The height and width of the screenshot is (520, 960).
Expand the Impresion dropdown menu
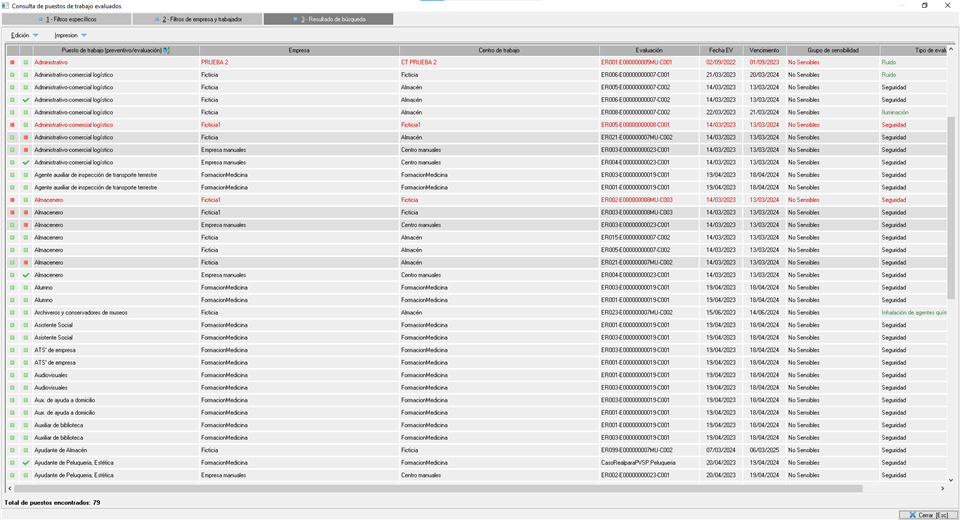tap(70, 35)
